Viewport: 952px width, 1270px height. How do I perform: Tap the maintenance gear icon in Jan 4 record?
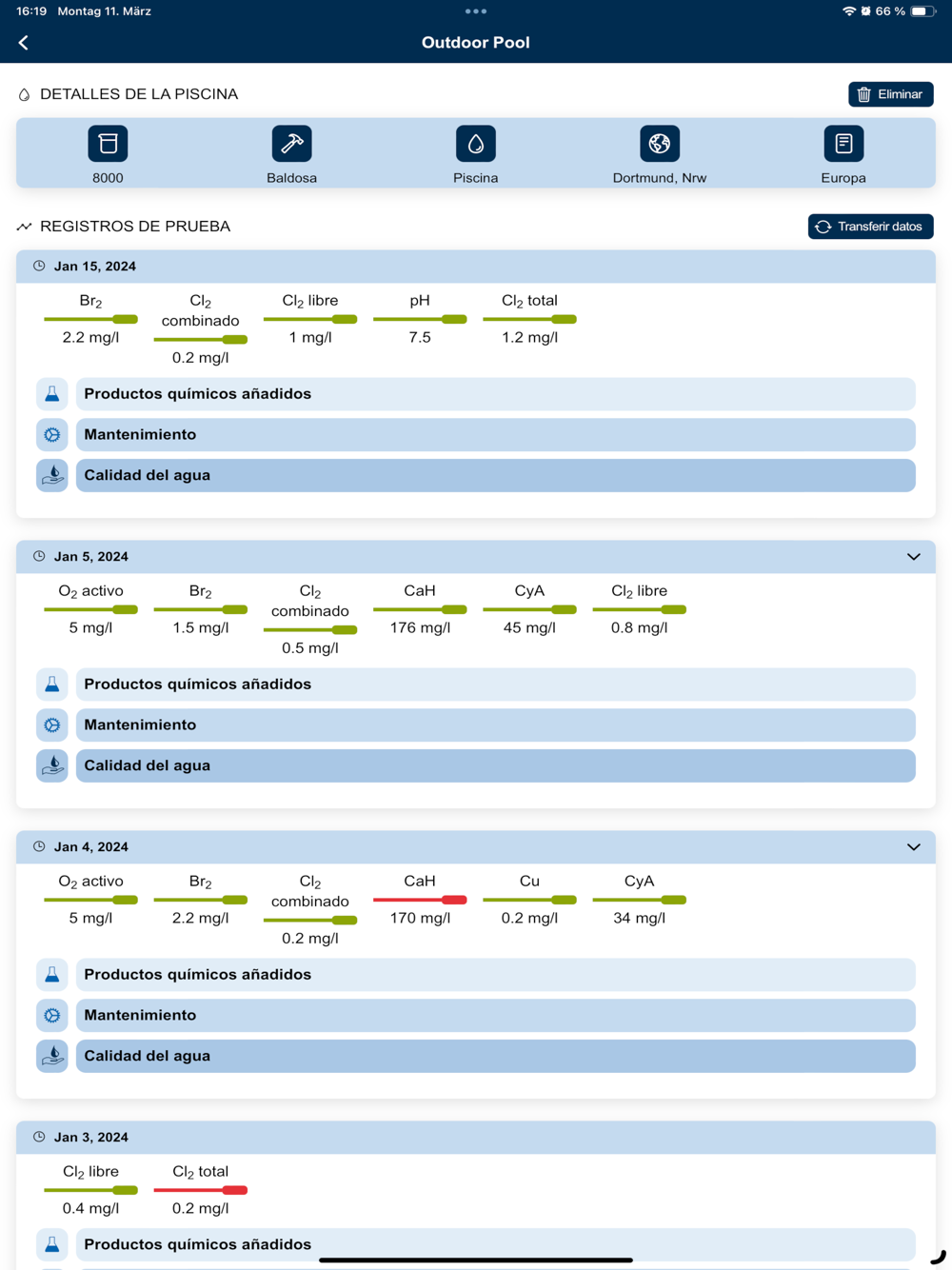coord(52,1016)
